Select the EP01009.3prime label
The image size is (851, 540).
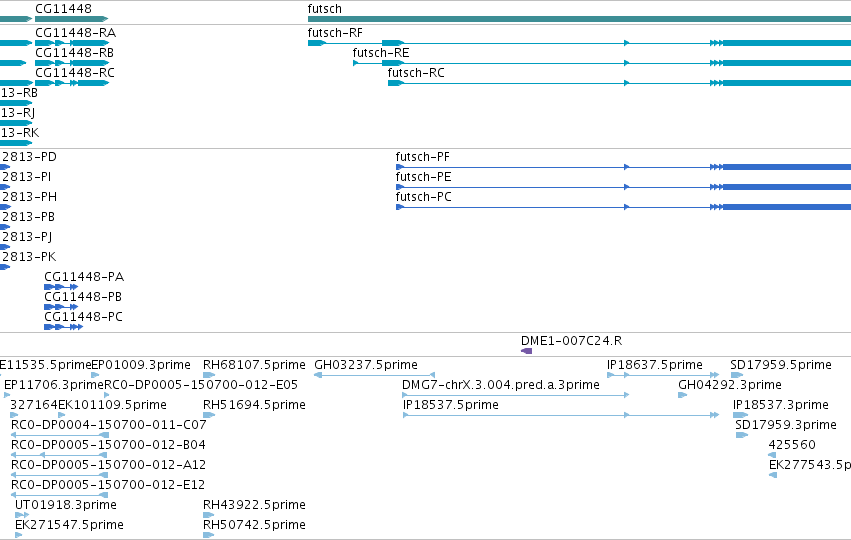pos(141,365)
